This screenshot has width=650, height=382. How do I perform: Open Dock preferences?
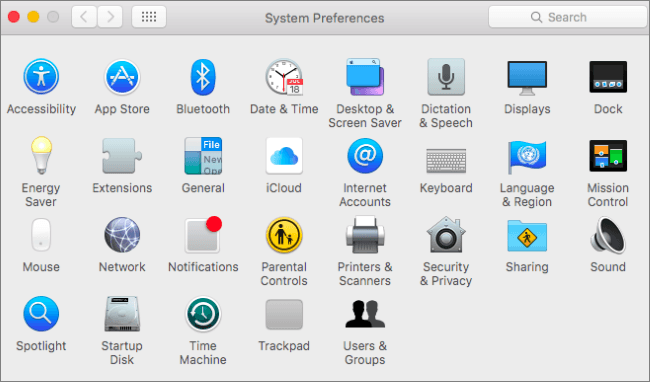pos(608,77)
